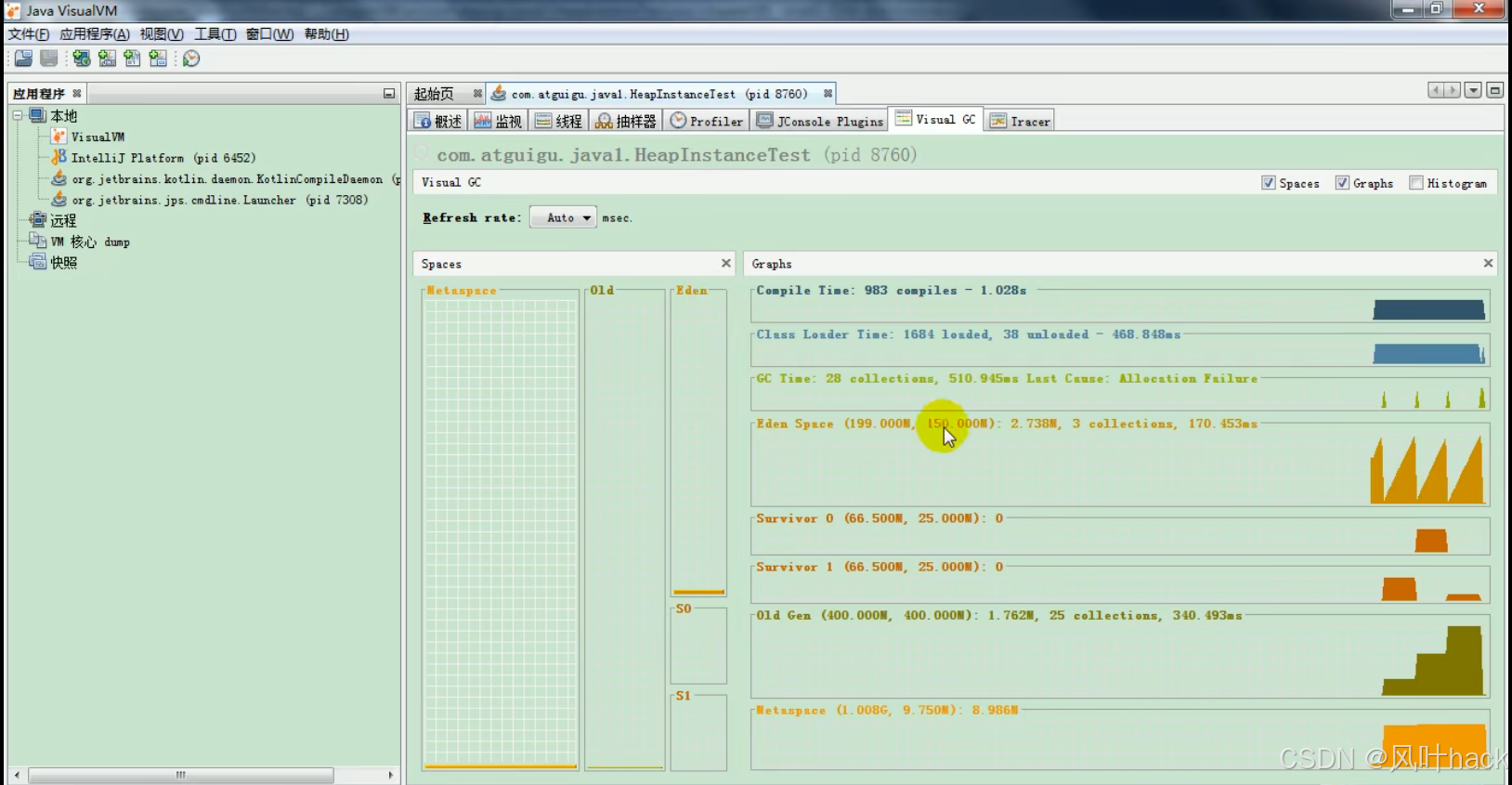Click the VM 核心 dump icon
The width and height of the screenshot is (1512, 785).
click(37, 242)
